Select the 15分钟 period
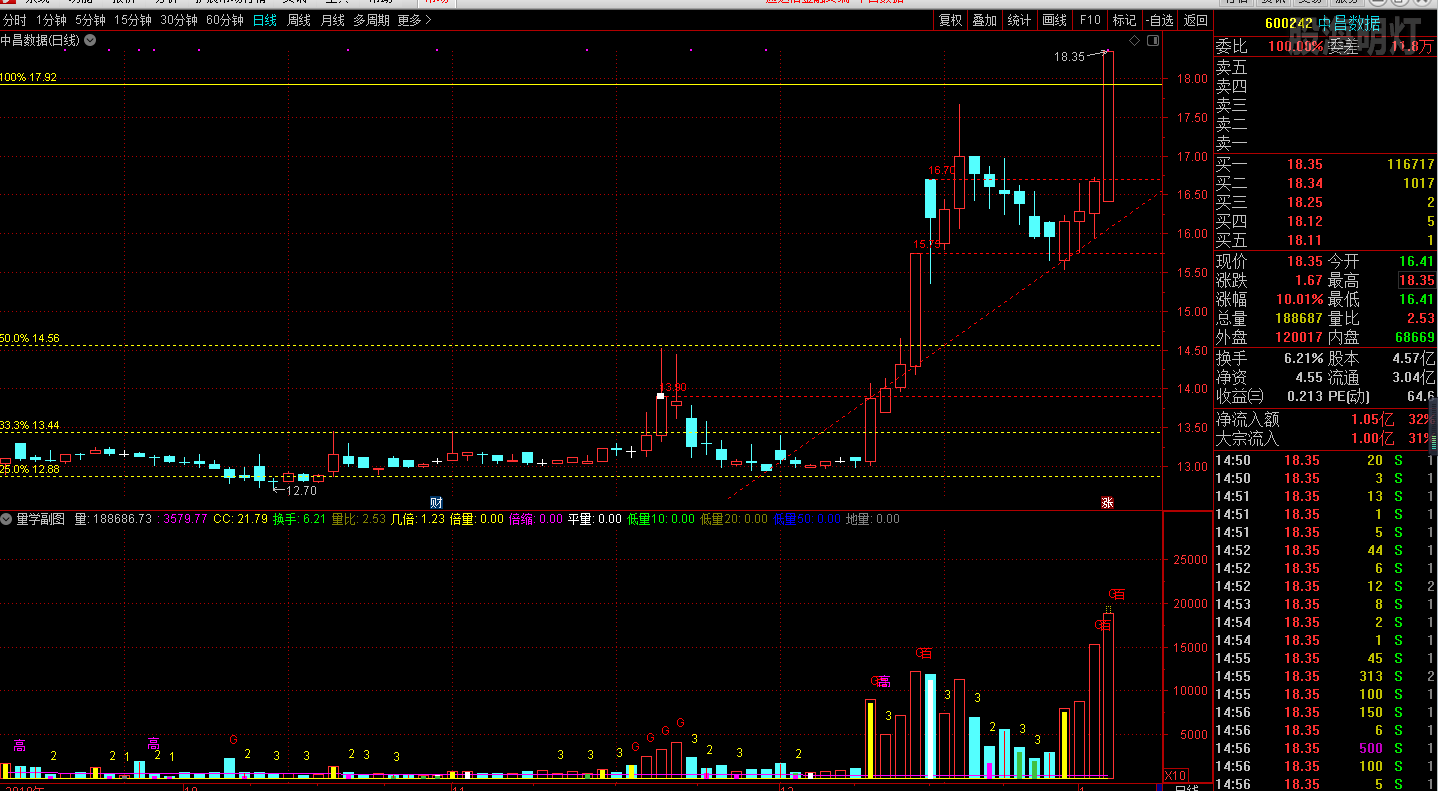The image size is (1438, 791). coord(133,20)
